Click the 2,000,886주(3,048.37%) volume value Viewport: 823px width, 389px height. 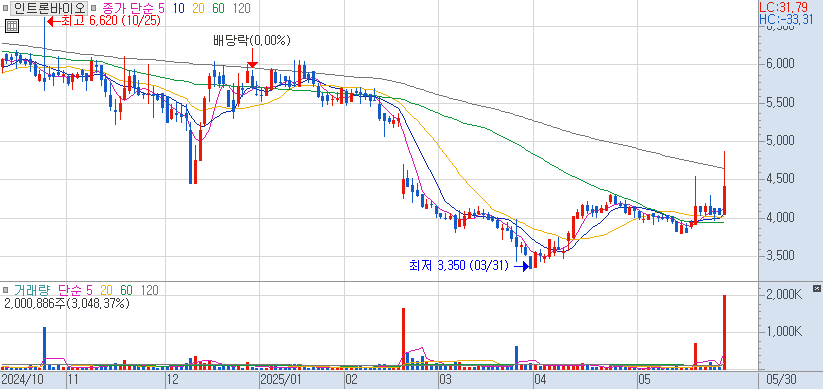67,303
